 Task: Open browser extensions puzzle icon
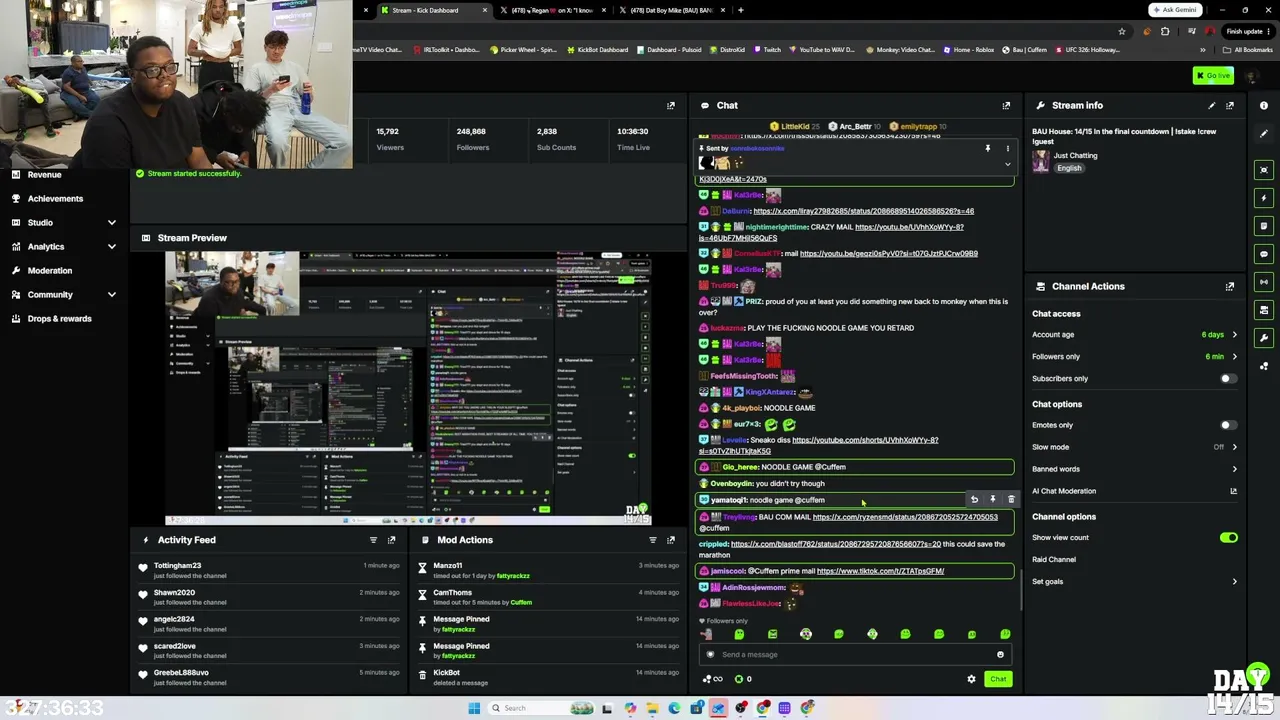pos(1165,31)
